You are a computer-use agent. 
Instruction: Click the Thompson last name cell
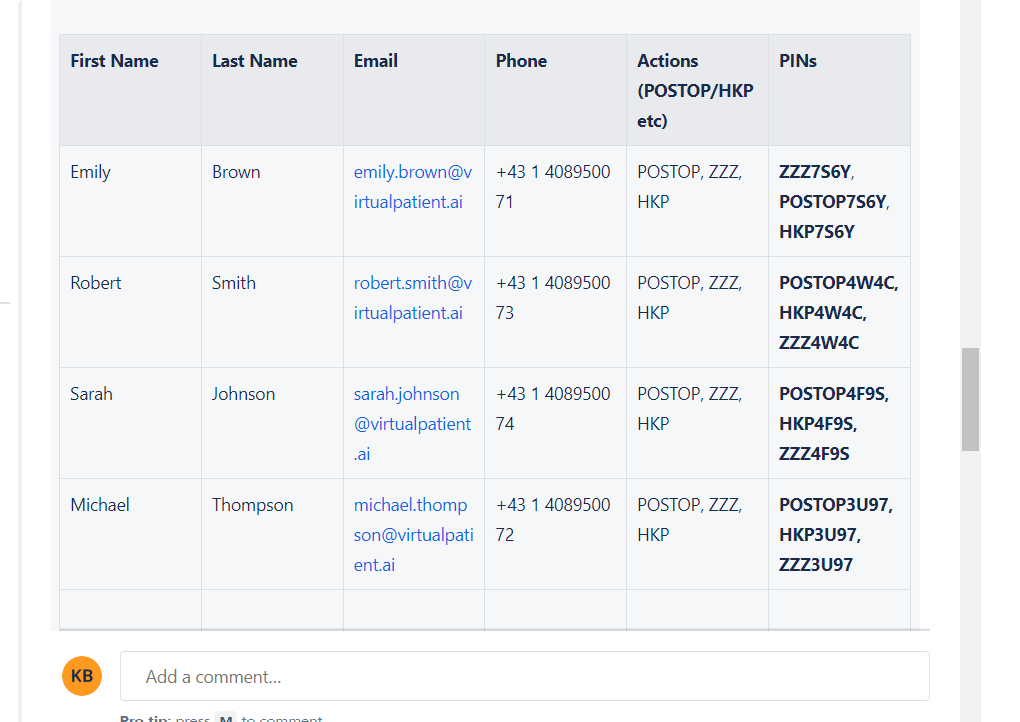[253, 505]
